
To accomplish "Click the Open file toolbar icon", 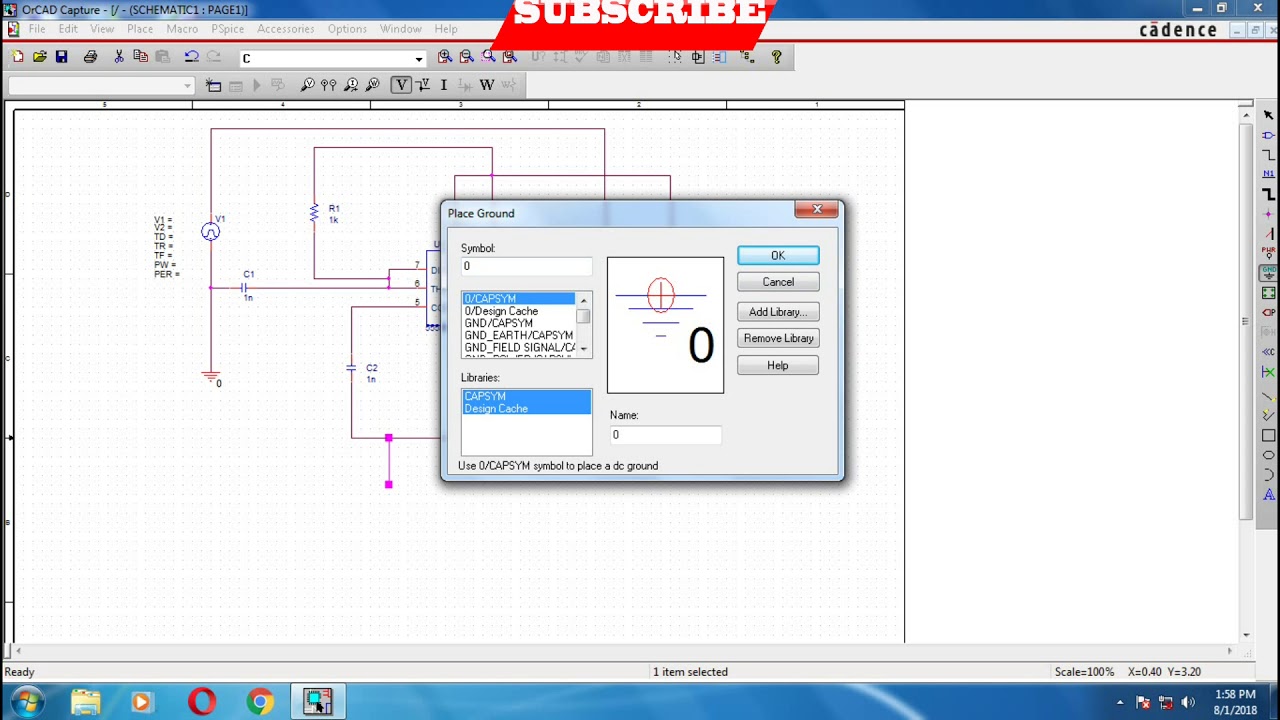I will pyautogui.click(x=40, y=57).
